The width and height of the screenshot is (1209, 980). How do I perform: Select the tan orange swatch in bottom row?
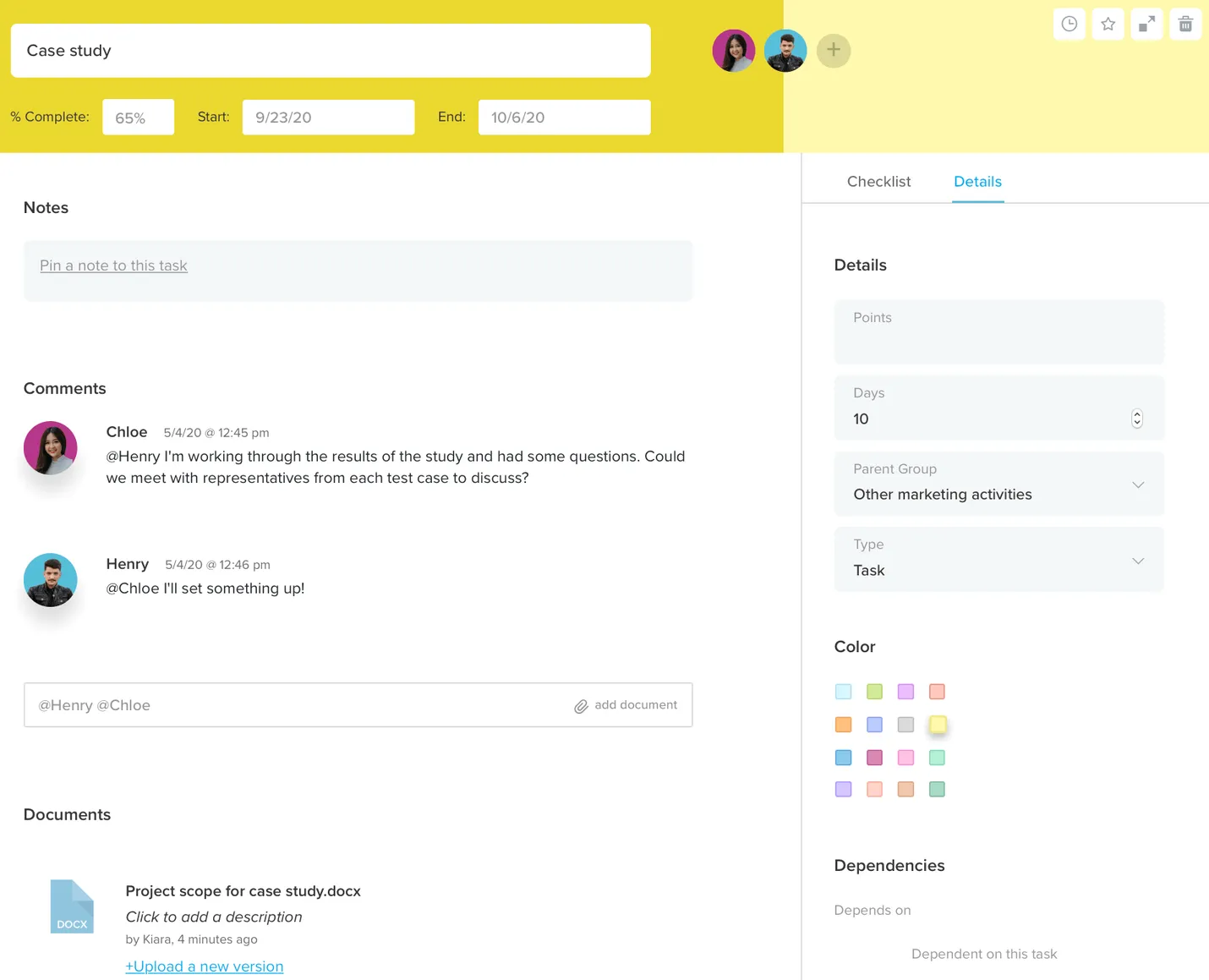click(x=905, y=789)
